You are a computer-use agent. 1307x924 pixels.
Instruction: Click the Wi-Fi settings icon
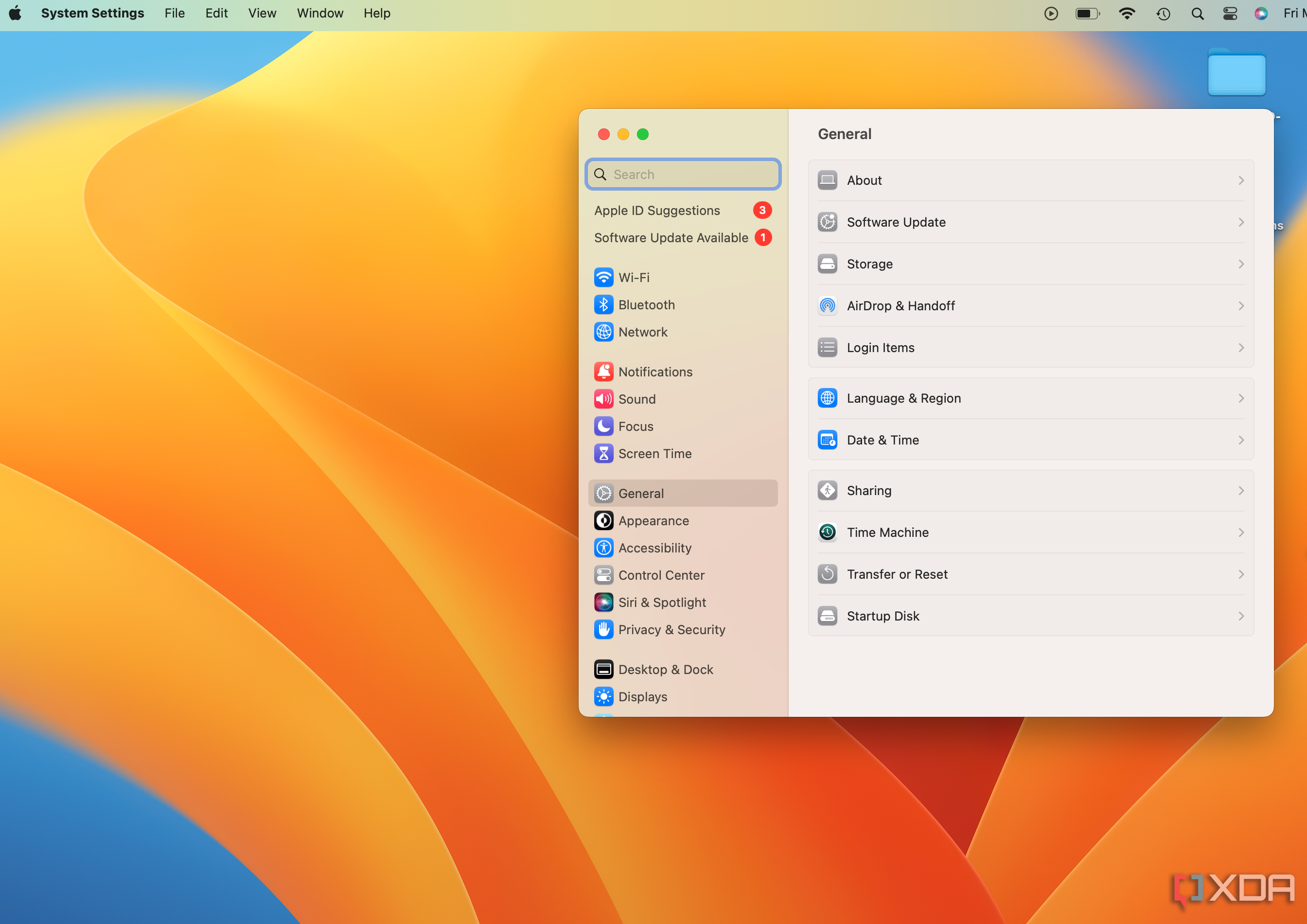603,277
